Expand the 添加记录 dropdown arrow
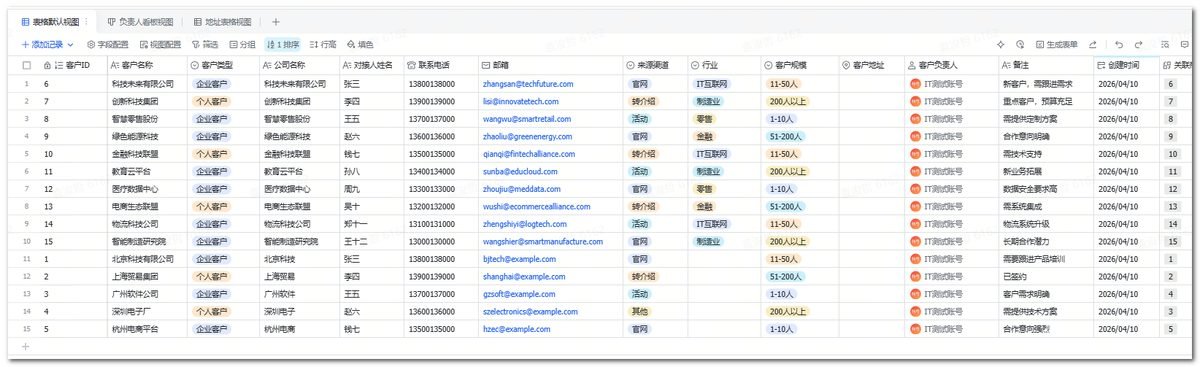This screenshot has height=367, width=1200. (x=71, y=45)
